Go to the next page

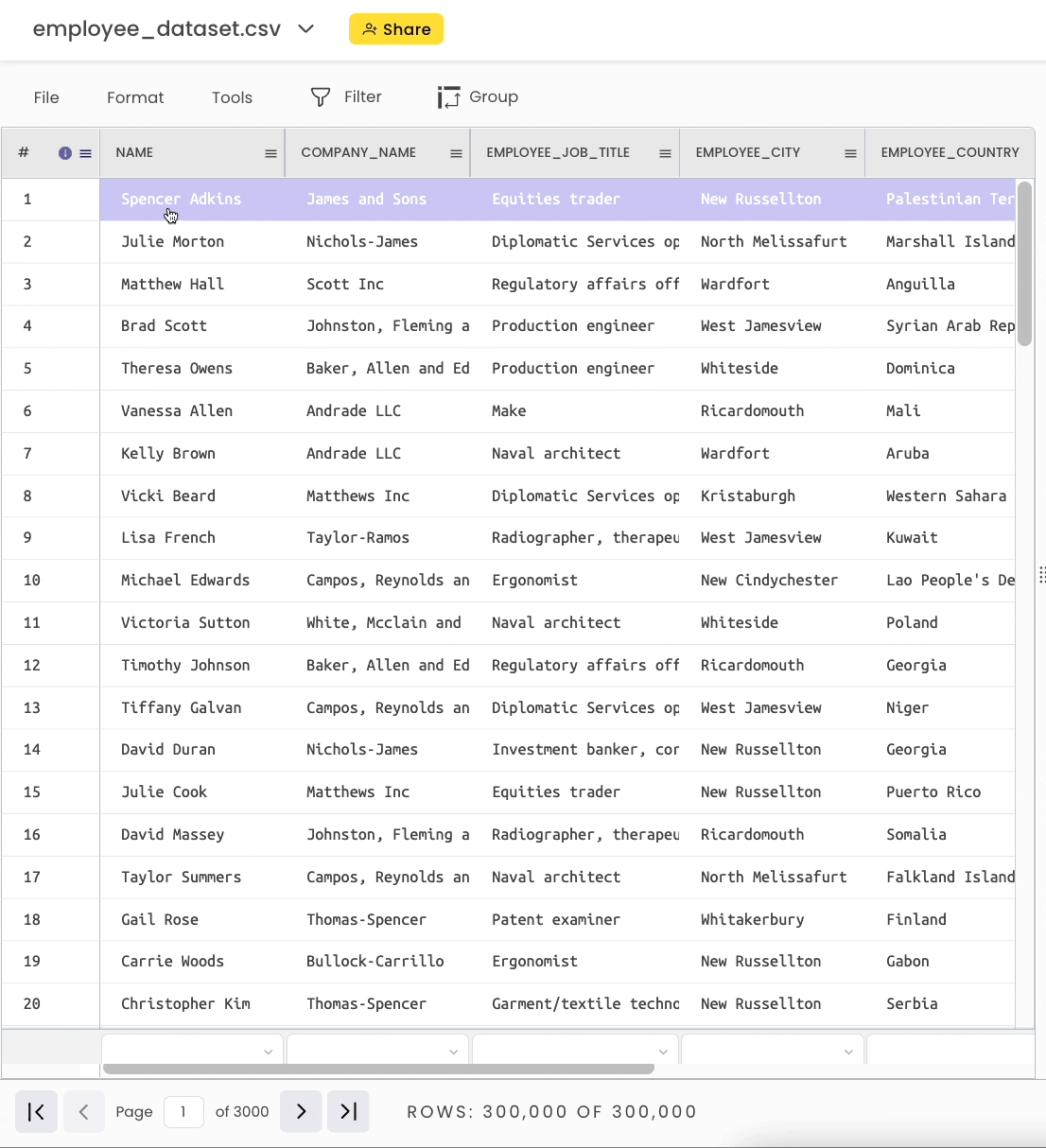[x=301, y=1111]
